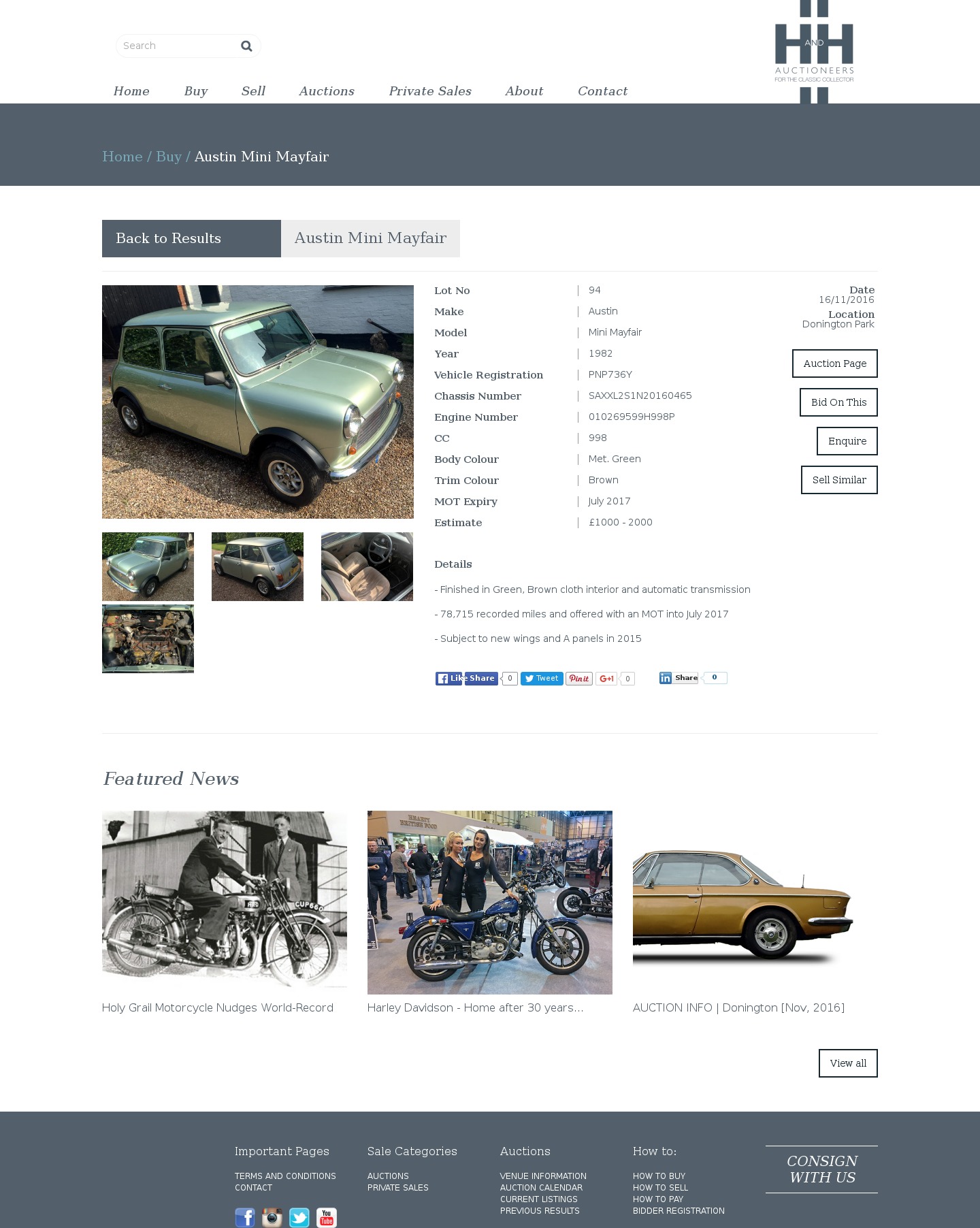Screen dimensions: 980x1228
Task: Open Auctions link under Sale Categories
Action: (388, 1176)
